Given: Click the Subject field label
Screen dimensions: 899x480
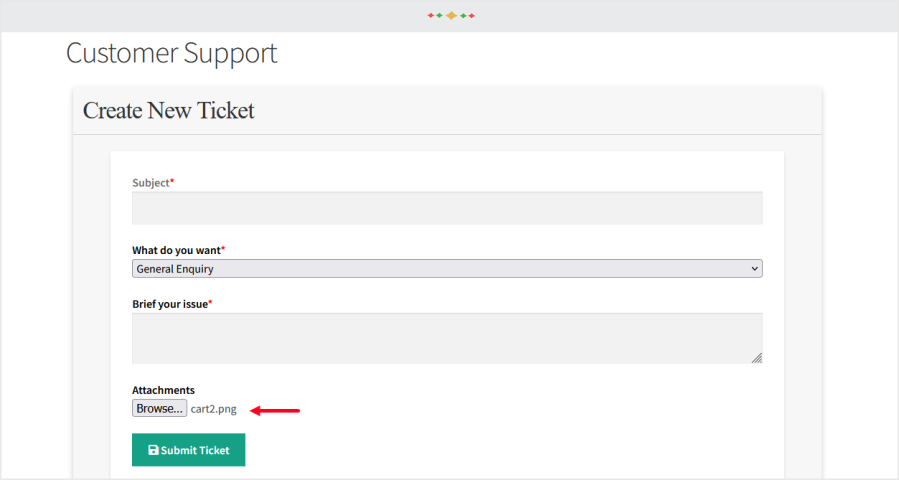Looking at the screenshot, I should [x=152, y=183].
